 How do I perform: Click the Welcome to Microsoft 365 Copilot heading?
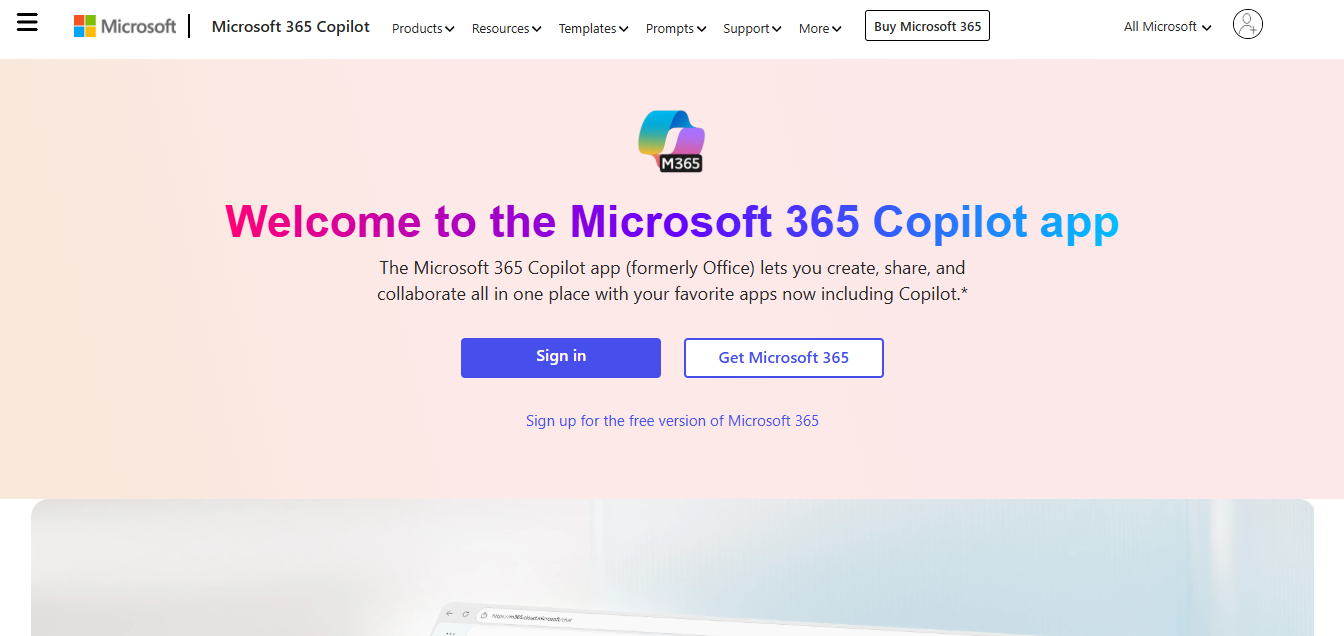(672, 222)
